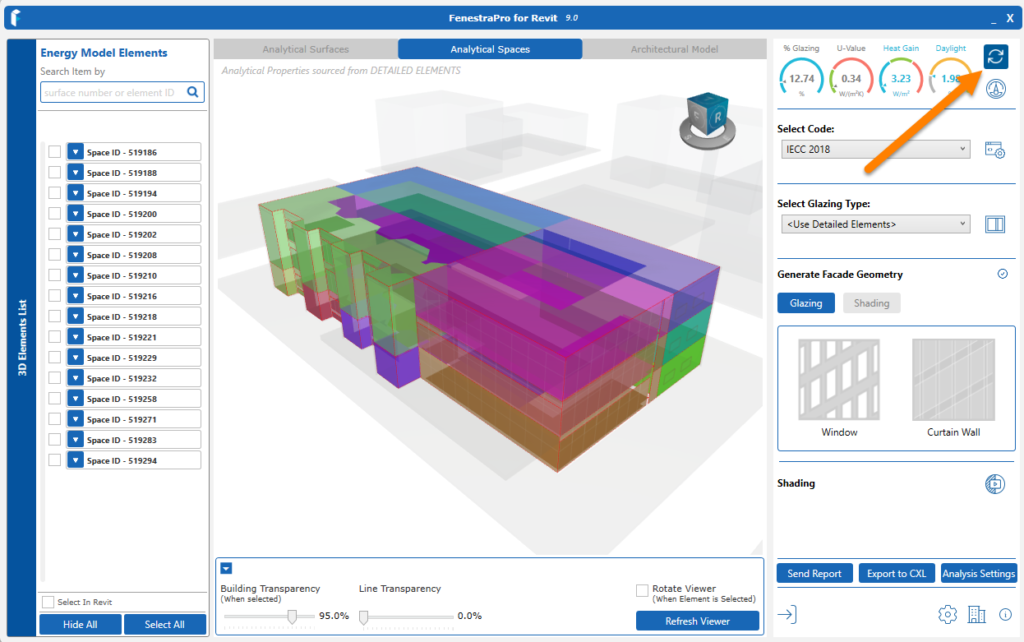Click the glazing type panel icon
Viewport: 1024px width, 642px height.
tap(995, 225)
